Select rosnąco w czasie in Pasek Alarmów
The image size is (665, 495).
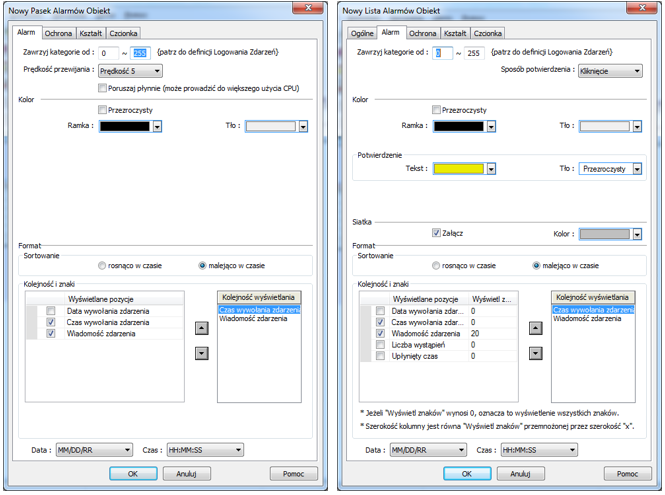102,266
